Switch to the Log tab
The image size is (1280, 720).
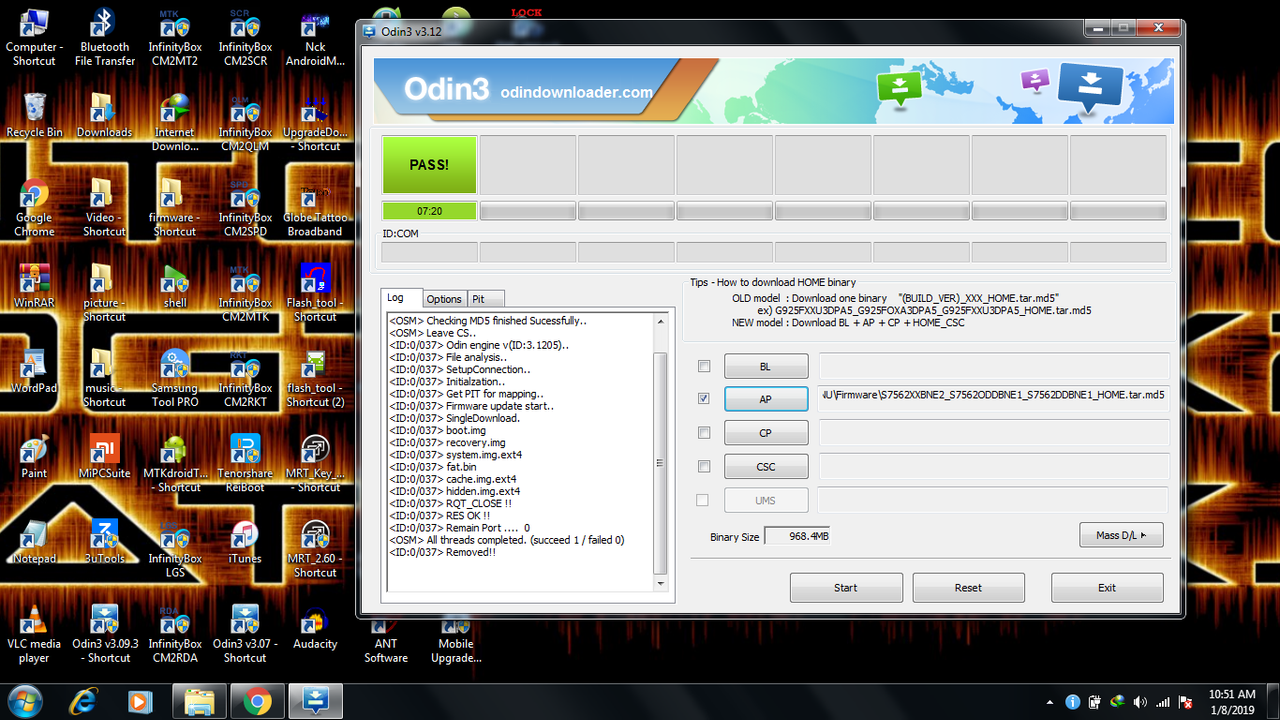coord(400,298)
